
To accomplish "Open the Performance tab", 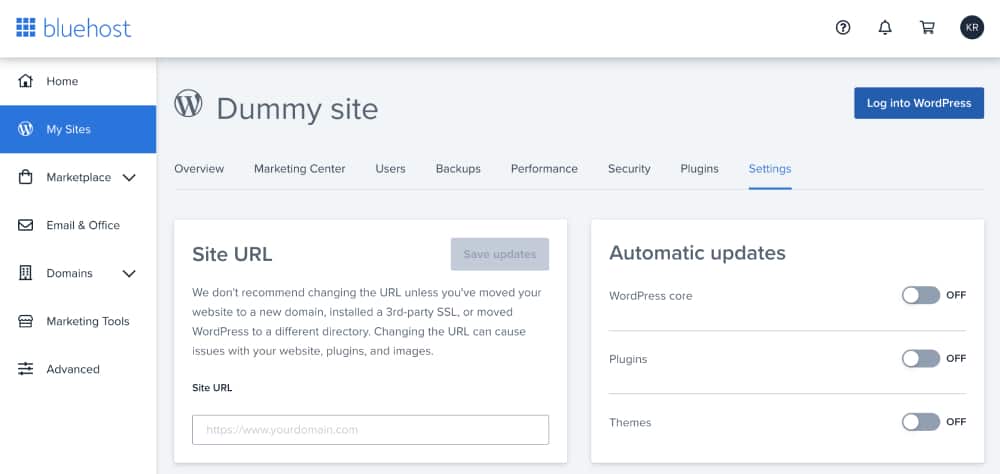I will pos(544,169).
